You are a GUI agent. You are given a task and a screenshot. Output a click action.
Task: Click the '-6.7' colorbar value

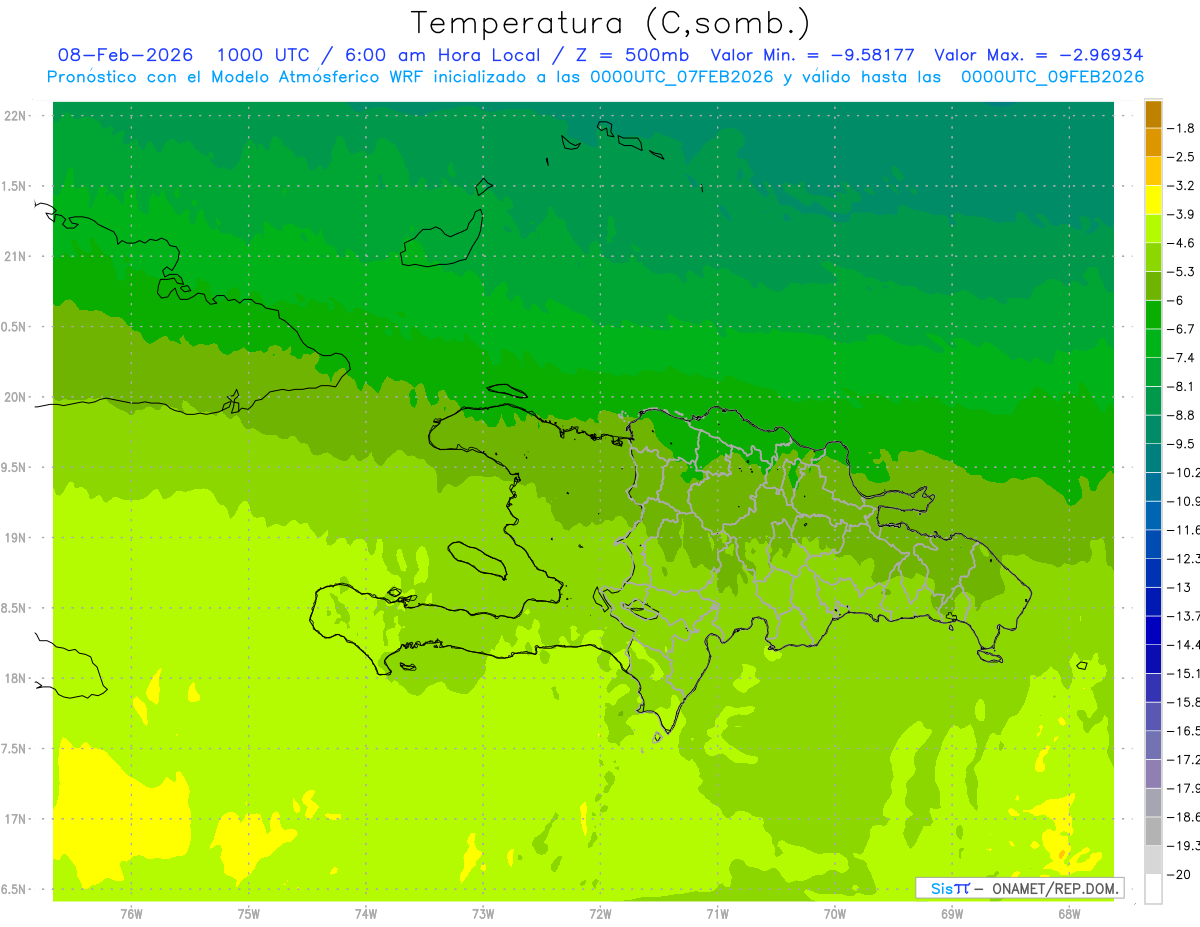tap(1181, 329)
